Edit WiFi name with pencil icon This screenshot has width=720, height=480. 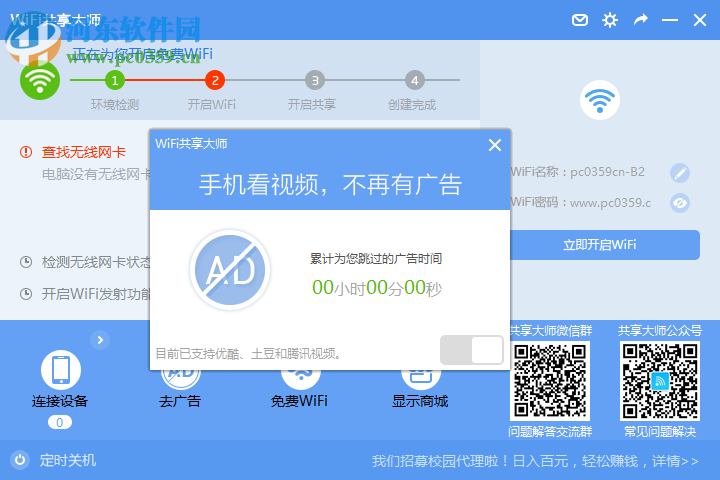point(680,173)
